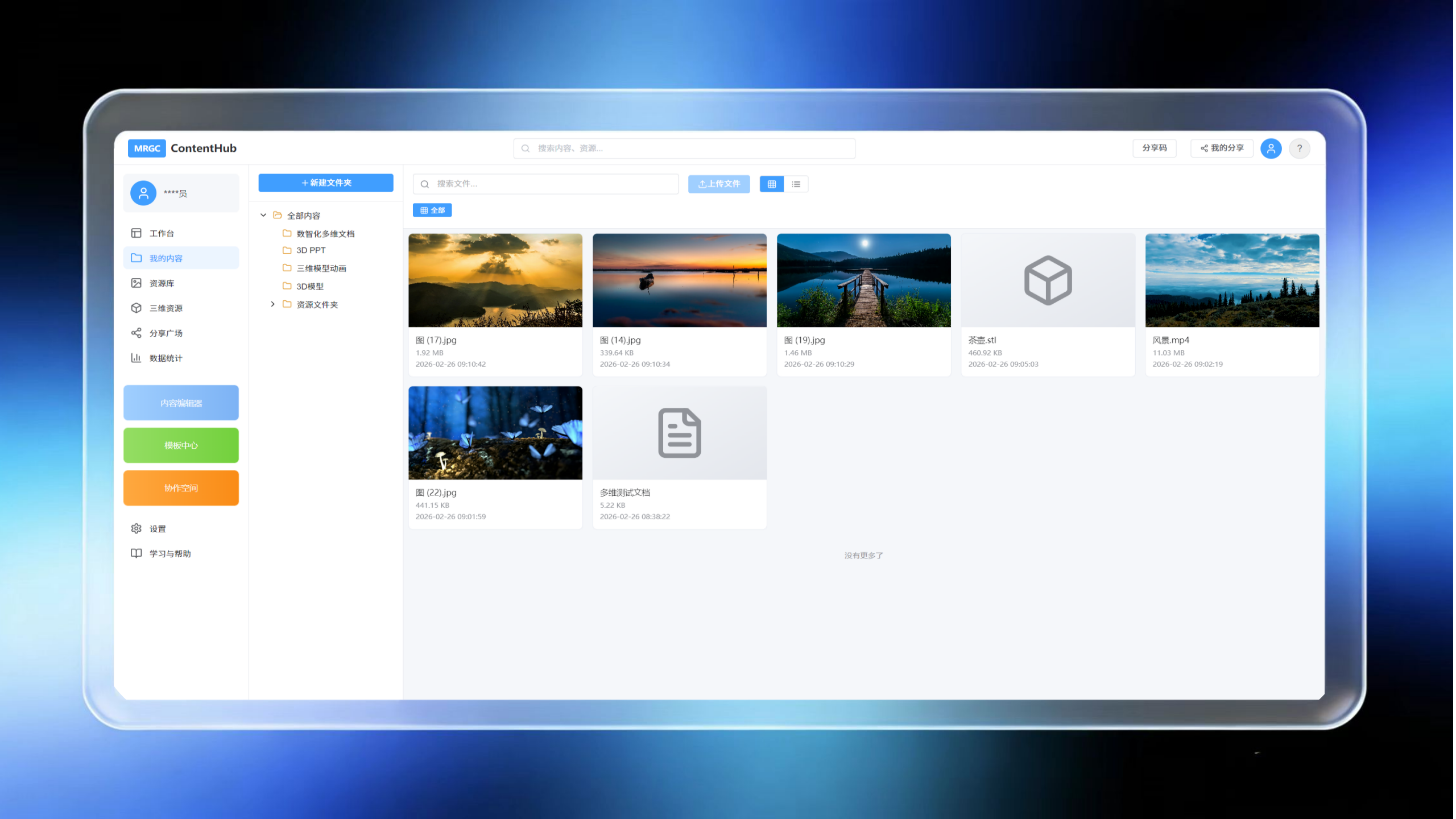Select 我的内容 in sidebar
Screen dimensions: 1456x819
coord(166,259)
